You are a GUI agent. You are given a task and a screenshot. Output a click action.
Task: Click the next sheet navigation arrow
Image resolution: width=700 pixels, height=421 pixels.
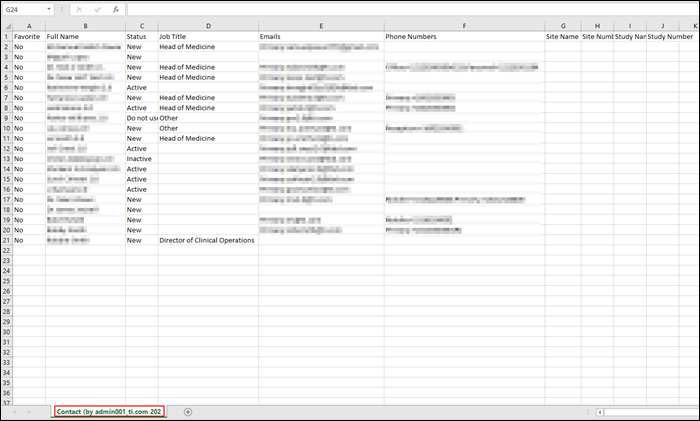pos(29,411)
